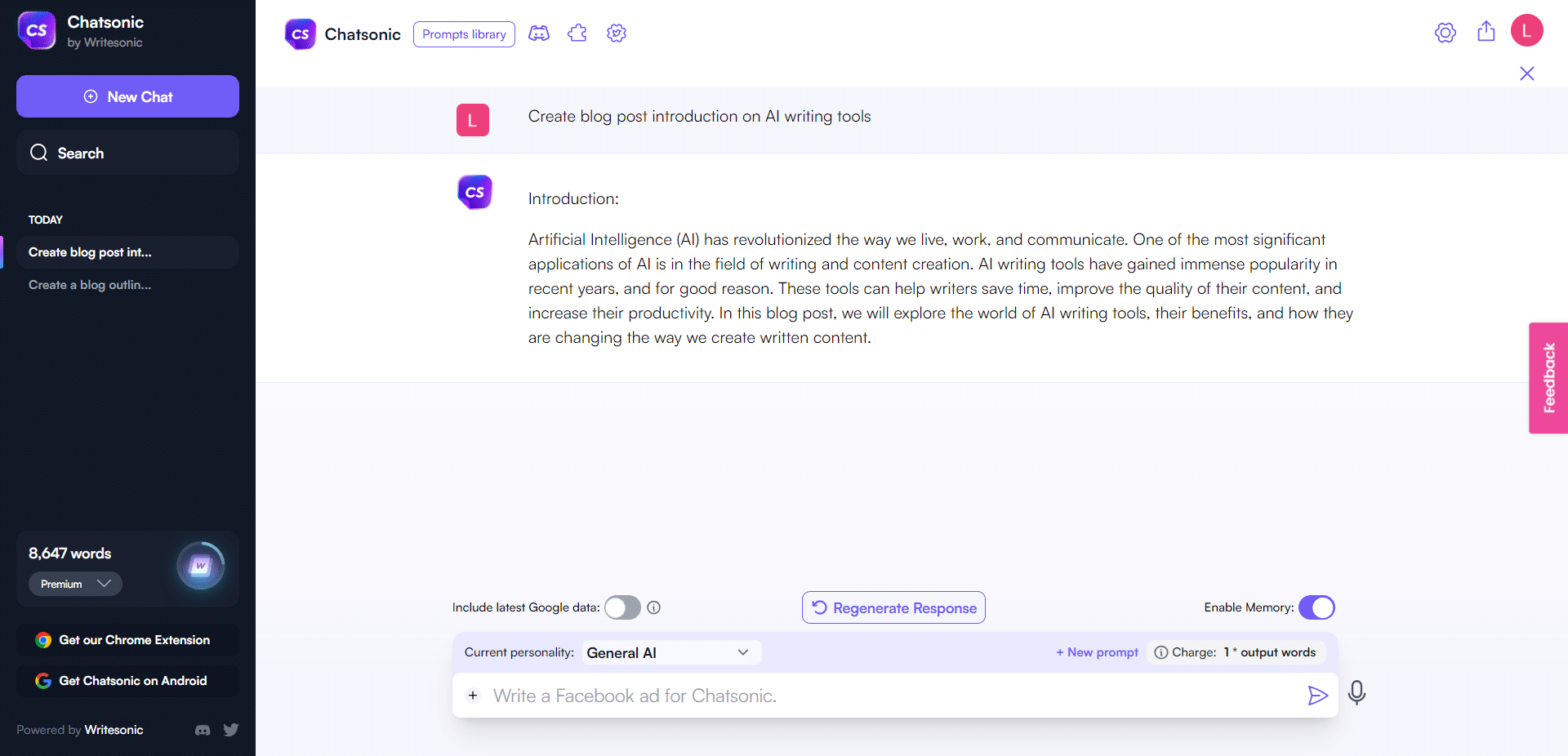
Task: Toggle Include latest Google data
Action: pyautogui.click(x=622, y=607)
